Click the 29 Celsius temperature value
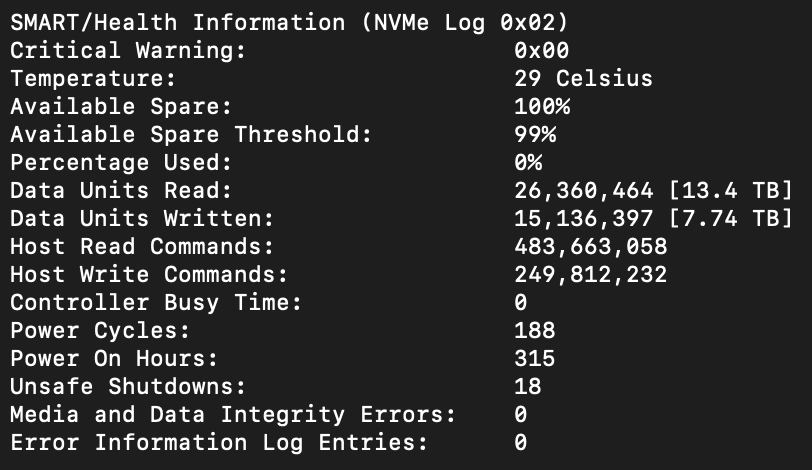812x470 pixels. coord(583,79)
